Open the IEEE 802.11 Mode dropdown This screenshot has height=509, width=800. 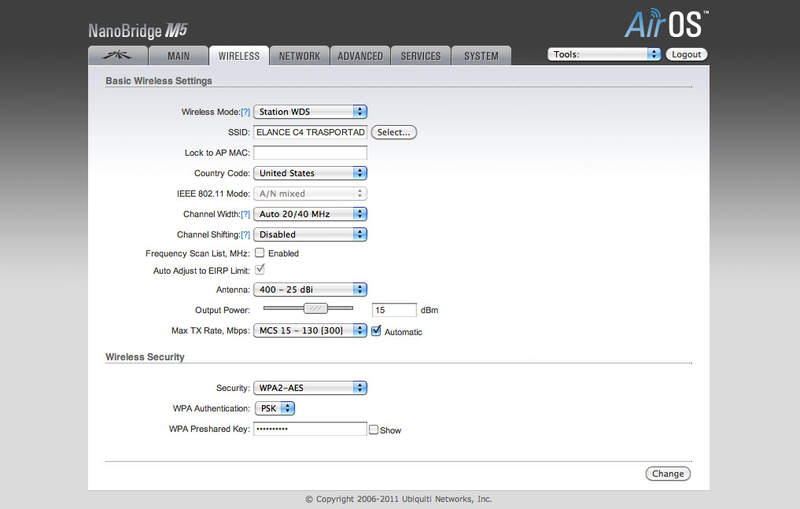coord(310,193)
